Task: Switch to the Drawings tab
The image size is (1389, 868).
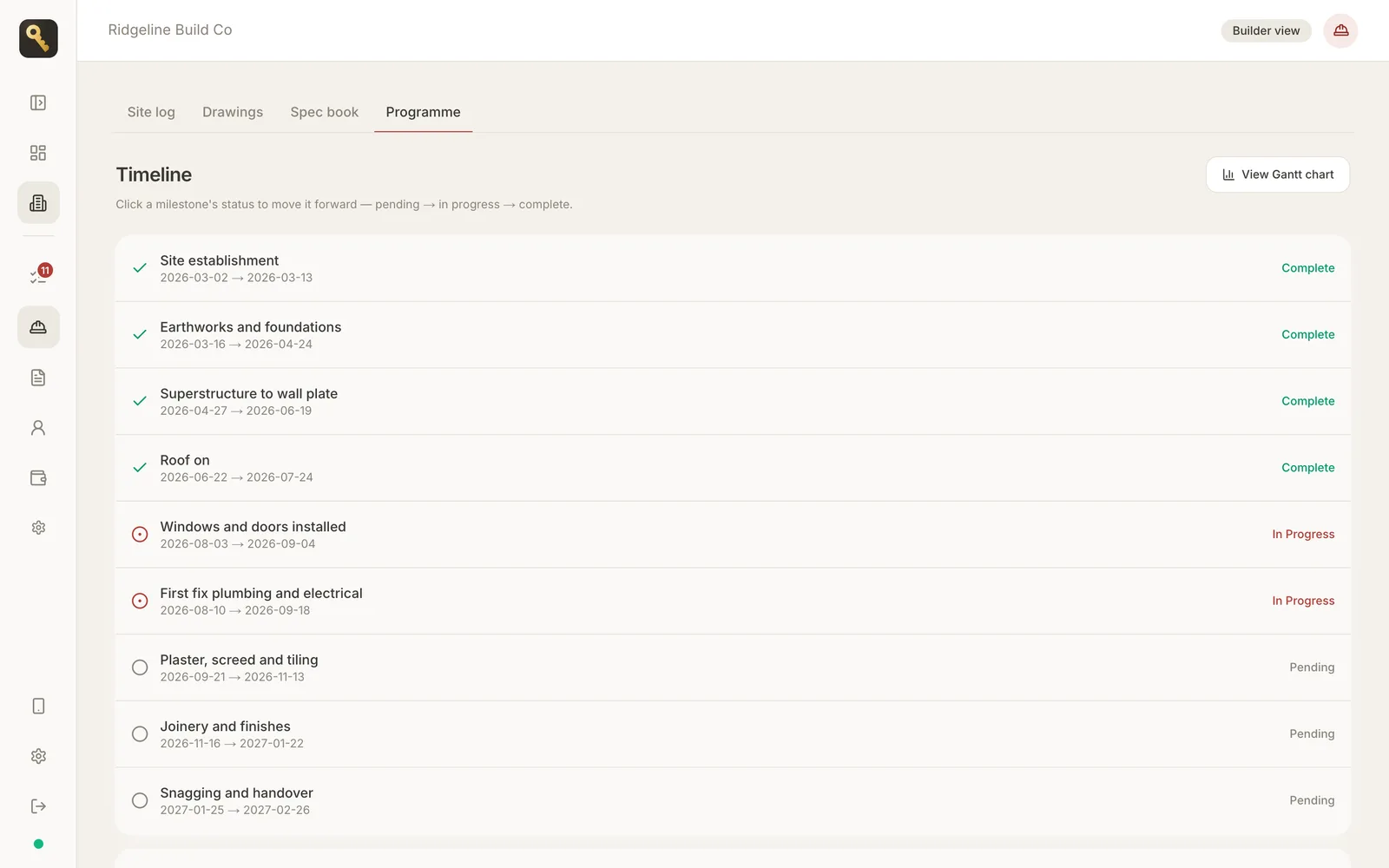Action: (233, 112)
